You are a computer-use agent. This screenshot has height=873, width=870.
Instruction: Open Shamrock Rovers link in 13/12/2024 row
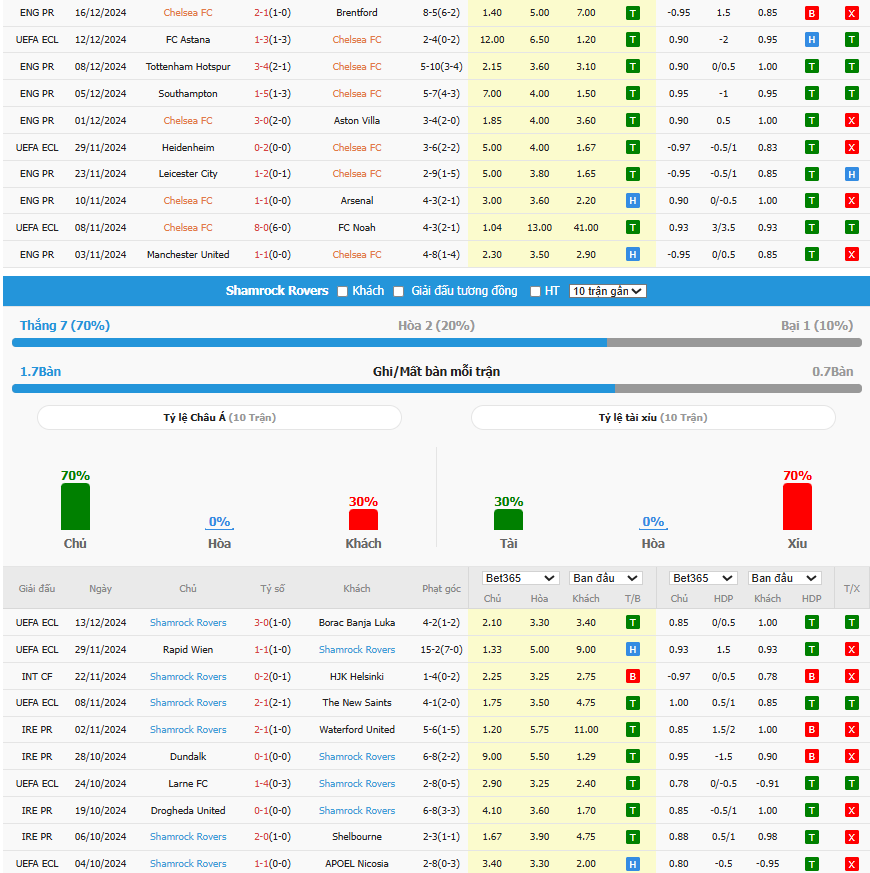click(188, 622)
